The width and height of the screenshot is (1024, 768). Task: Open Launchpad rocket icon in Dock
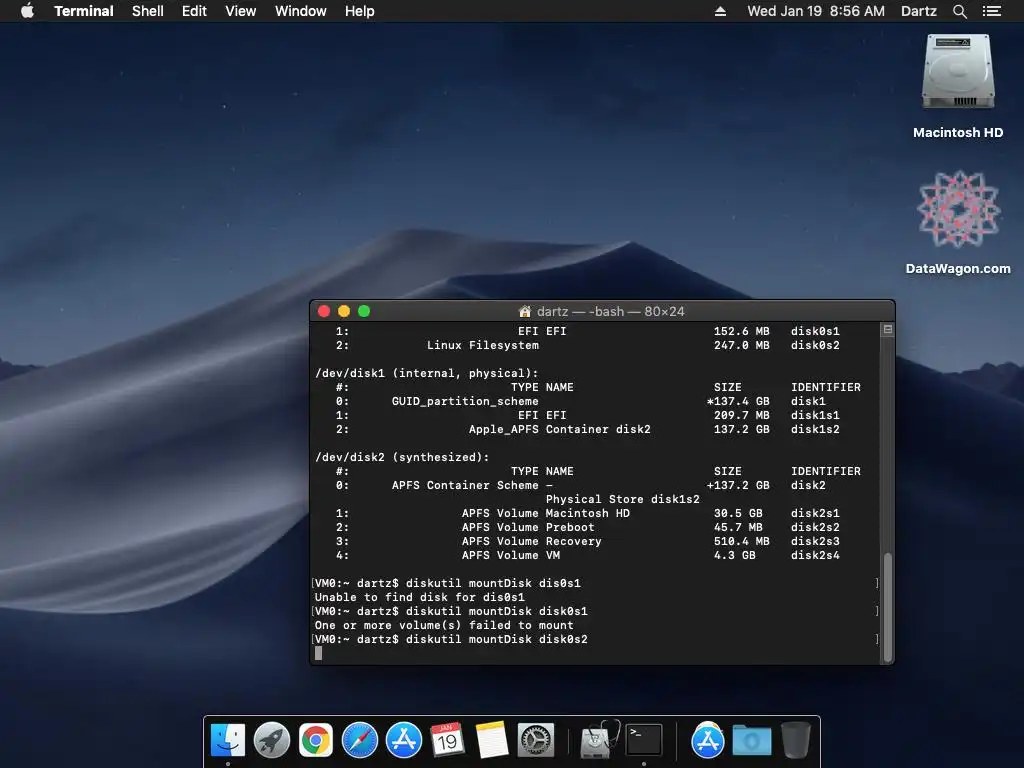coord(272,741)
